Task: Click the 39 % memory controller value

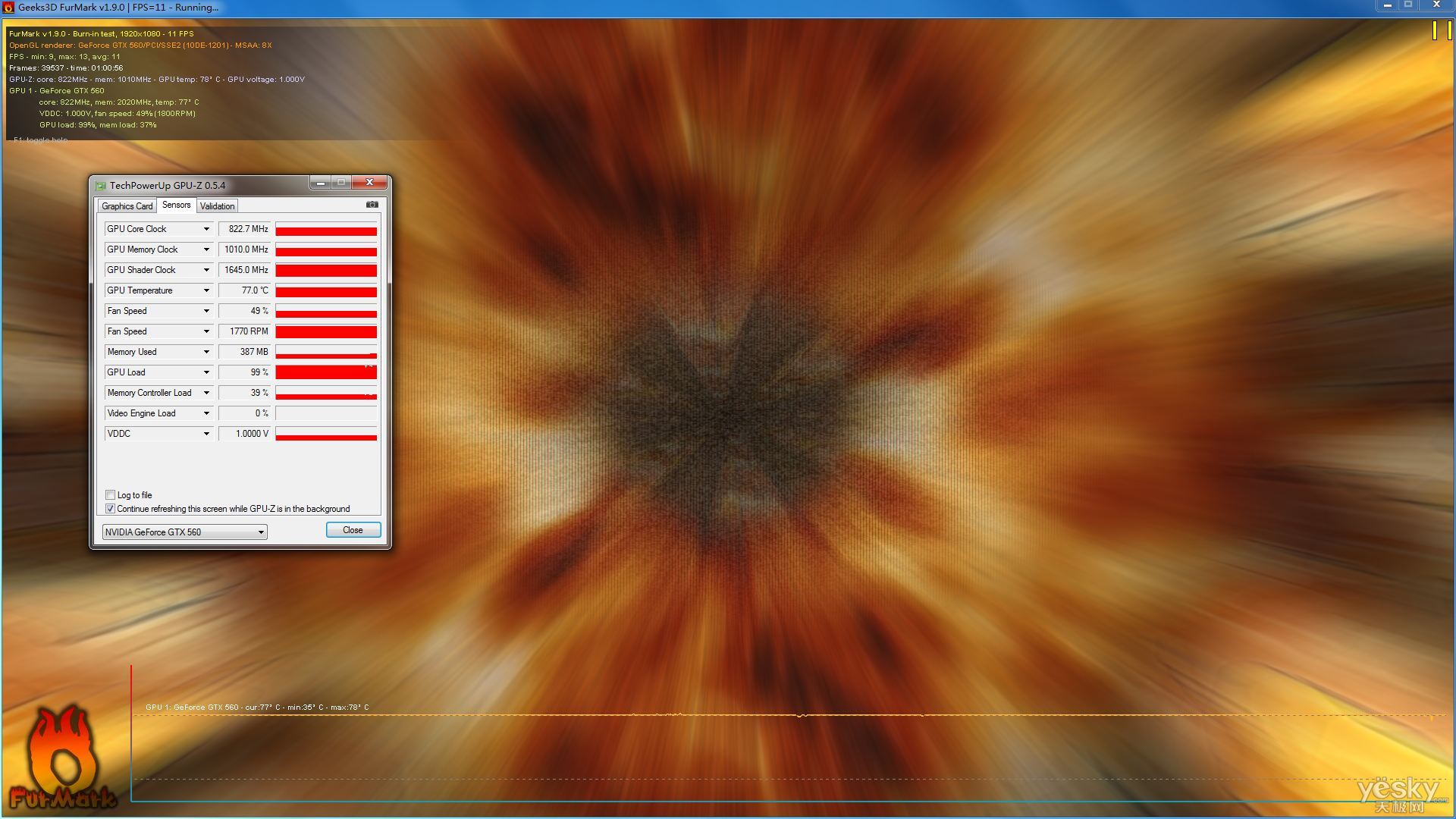Action: pyautogui.click(x=244, y=393)
